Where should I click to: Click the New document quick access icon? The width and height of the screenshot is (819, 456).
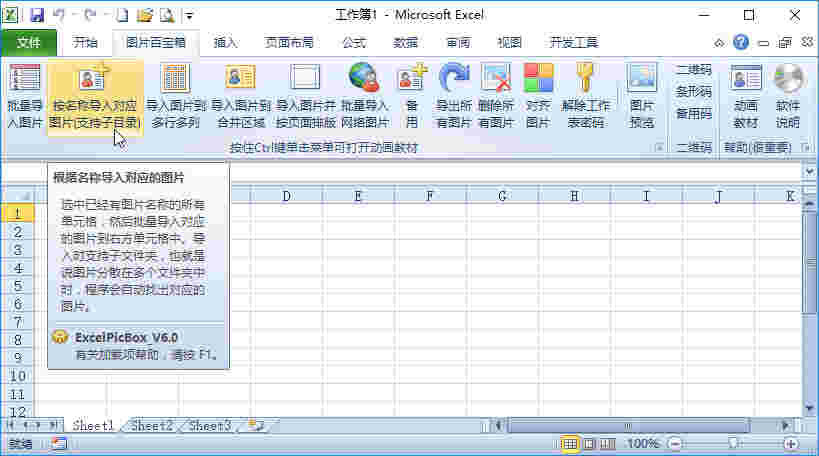pos(122,15)
